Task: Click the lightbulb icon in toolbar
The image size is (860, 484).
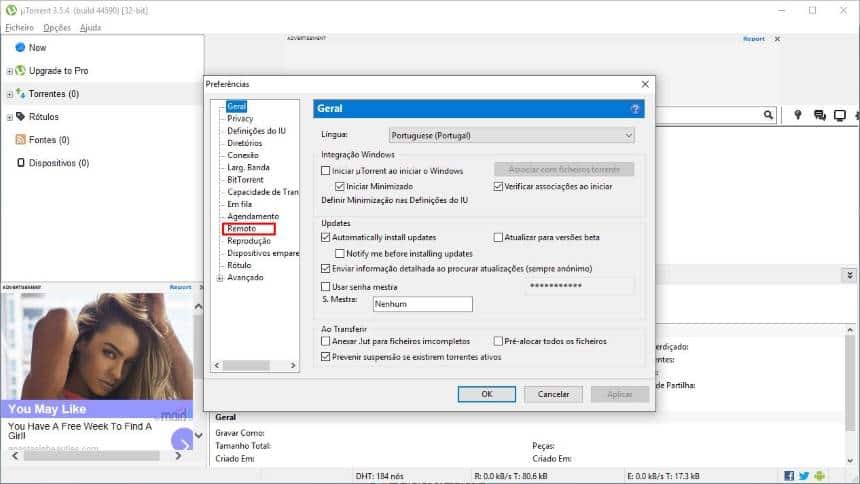Action: 798,115
